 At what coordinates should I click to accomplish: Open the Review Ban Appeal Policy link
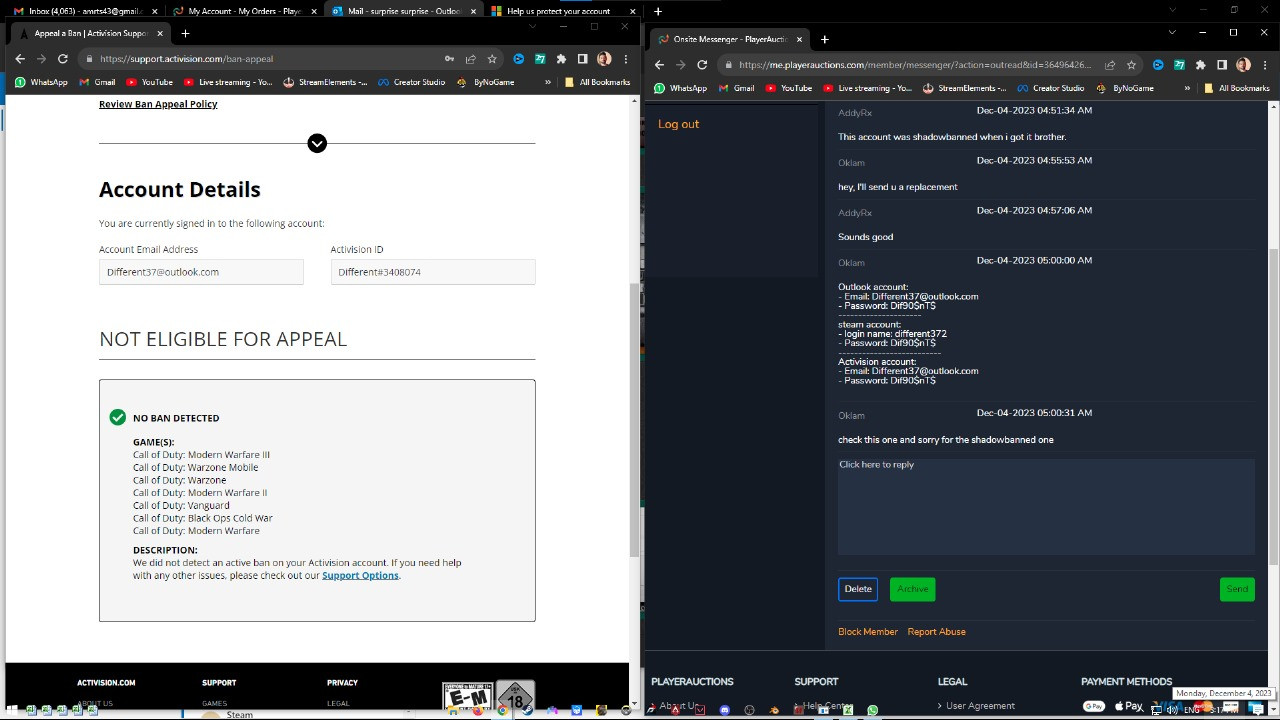158,104
